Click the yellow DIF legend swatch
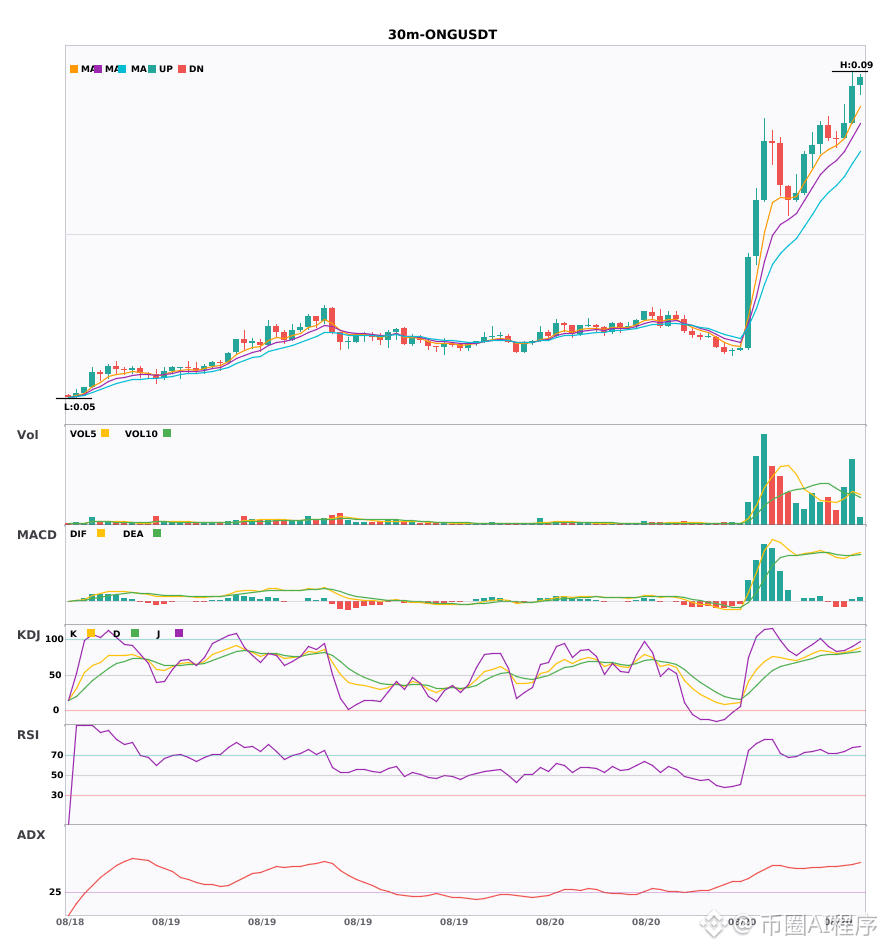The height and width of the screenshot is (950, 885). tap(101, 533)
